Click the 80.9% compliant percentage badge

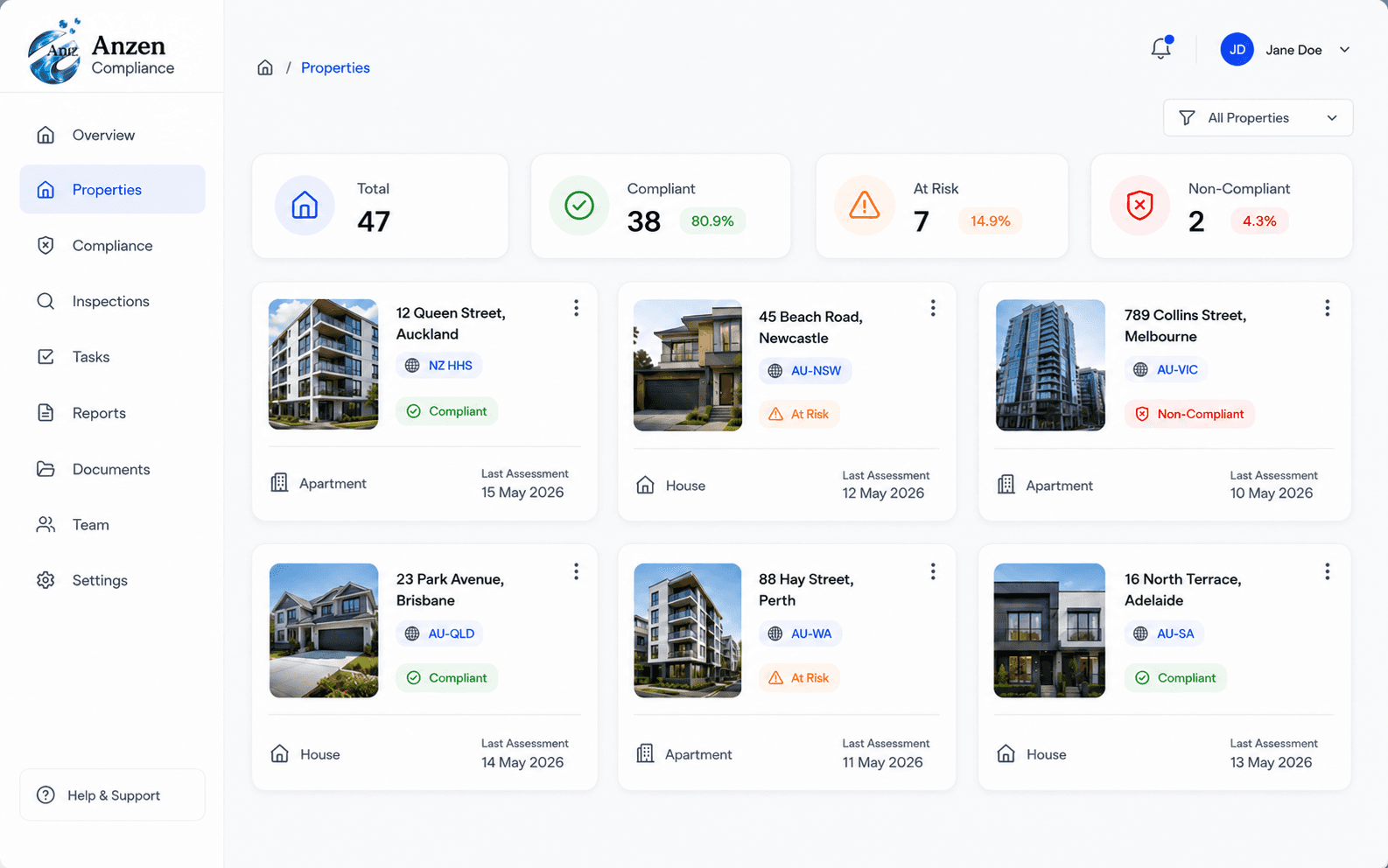pos(712,221)
